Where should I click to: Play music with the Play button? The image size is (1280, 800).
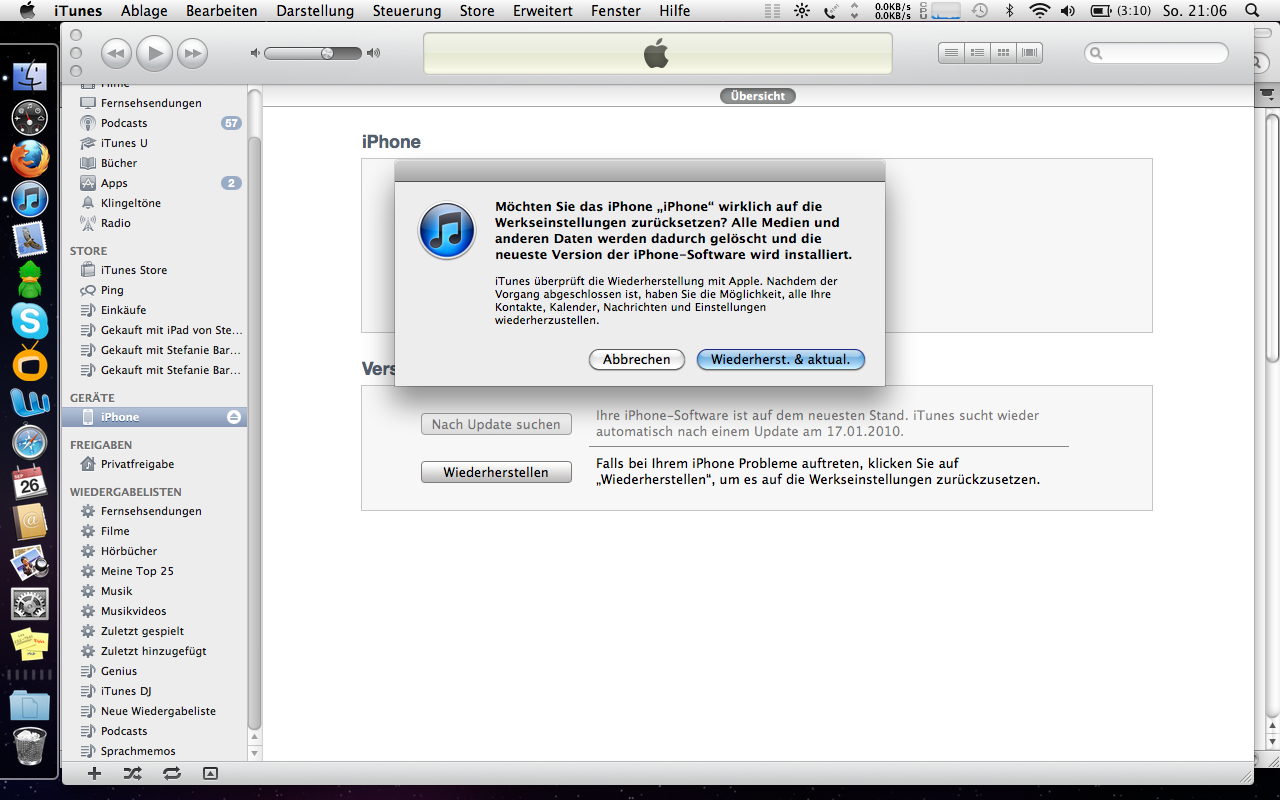tap(154, 53)
